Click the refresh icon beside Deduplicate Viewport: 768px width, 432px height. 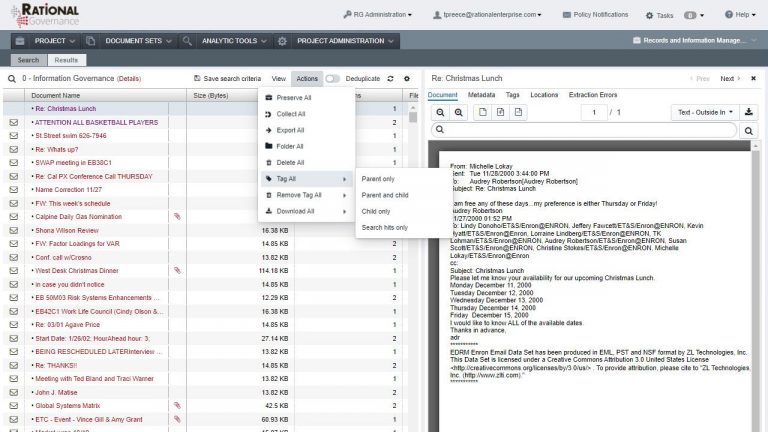pyautogui.click(x=390, y=78)
